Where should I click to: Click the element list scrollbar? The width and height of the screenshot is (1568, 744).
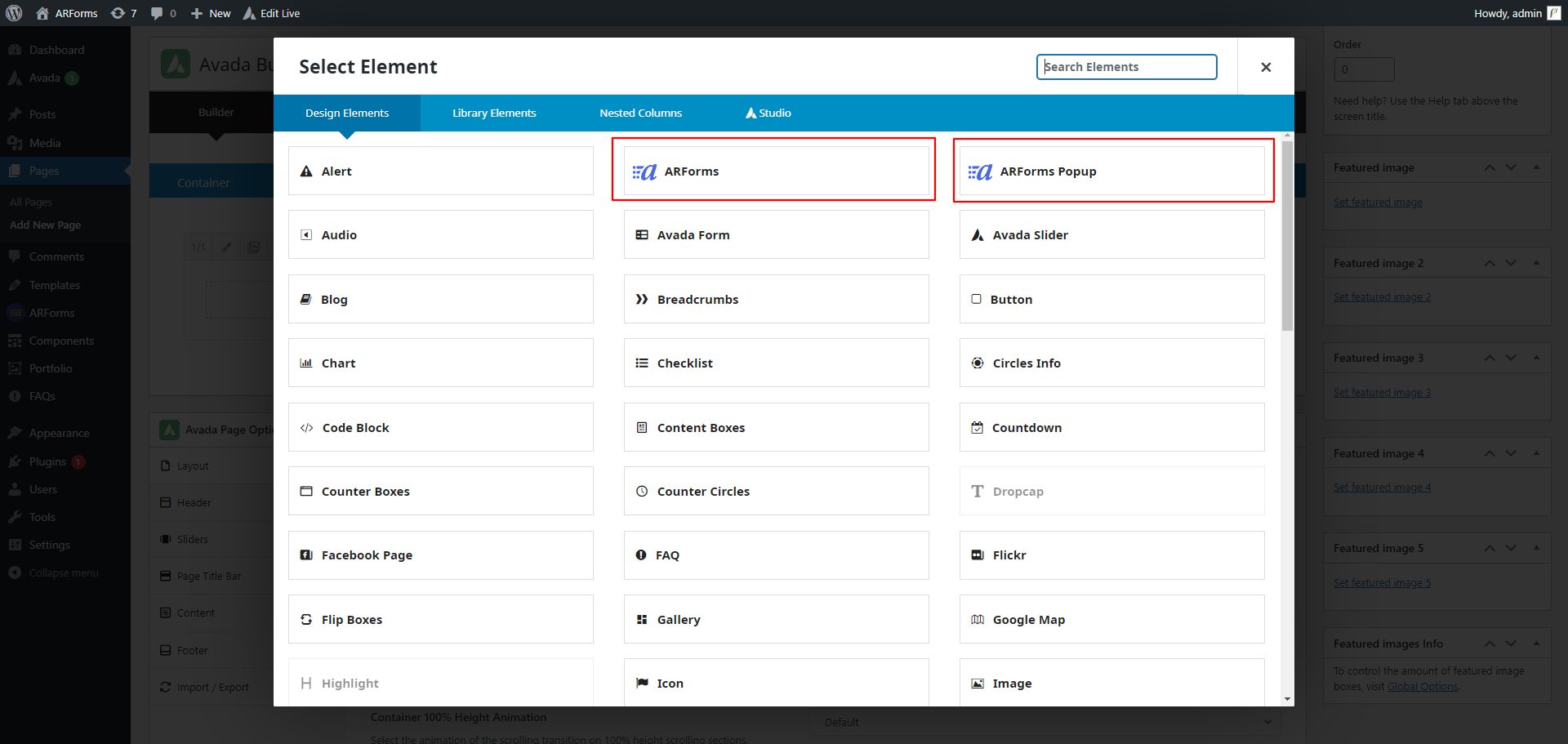pyautogui.click(x=1287, y=235)
